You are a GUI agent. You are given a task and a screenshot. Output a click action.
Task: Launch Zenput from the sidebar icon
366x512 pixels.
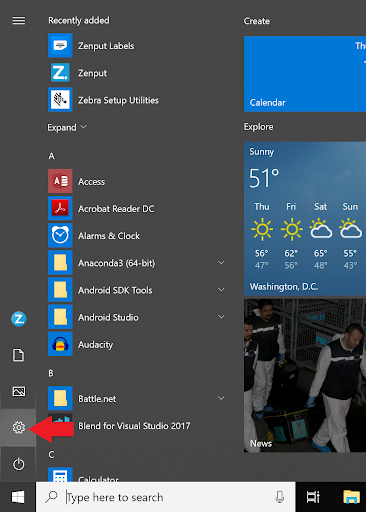click(x=18, y=319)
